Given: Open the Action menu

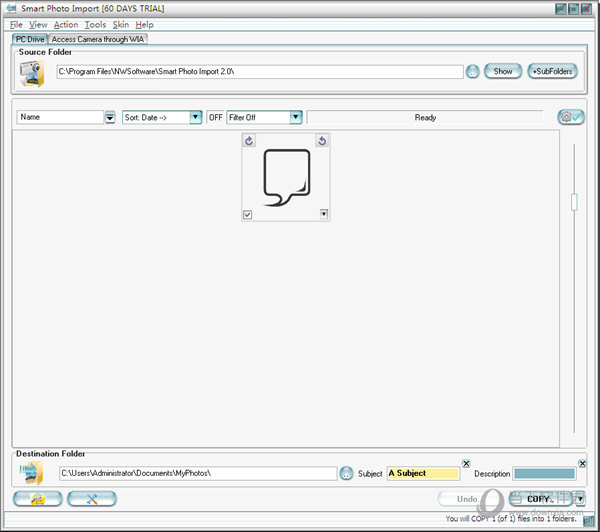Looking at the screenshot, I should pos(66,25).
